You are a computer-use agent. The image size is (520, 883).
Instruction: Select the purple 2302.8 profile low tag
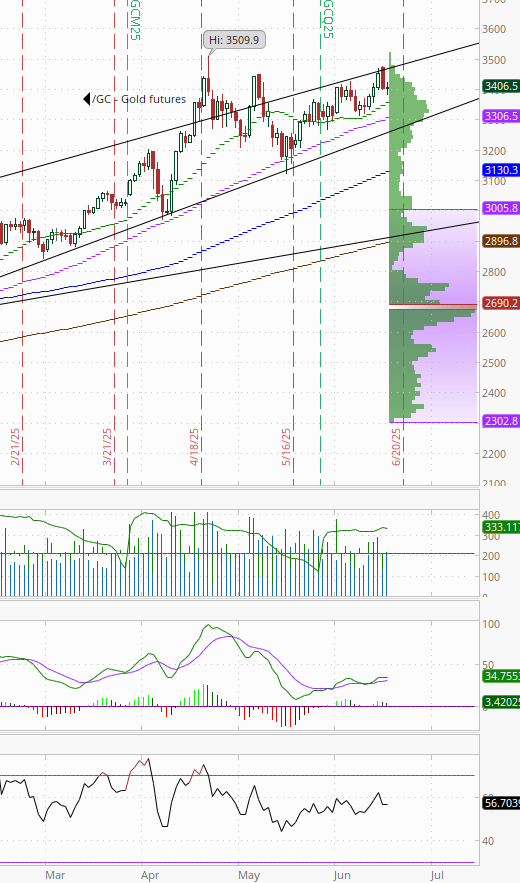(x=500, y=420)
